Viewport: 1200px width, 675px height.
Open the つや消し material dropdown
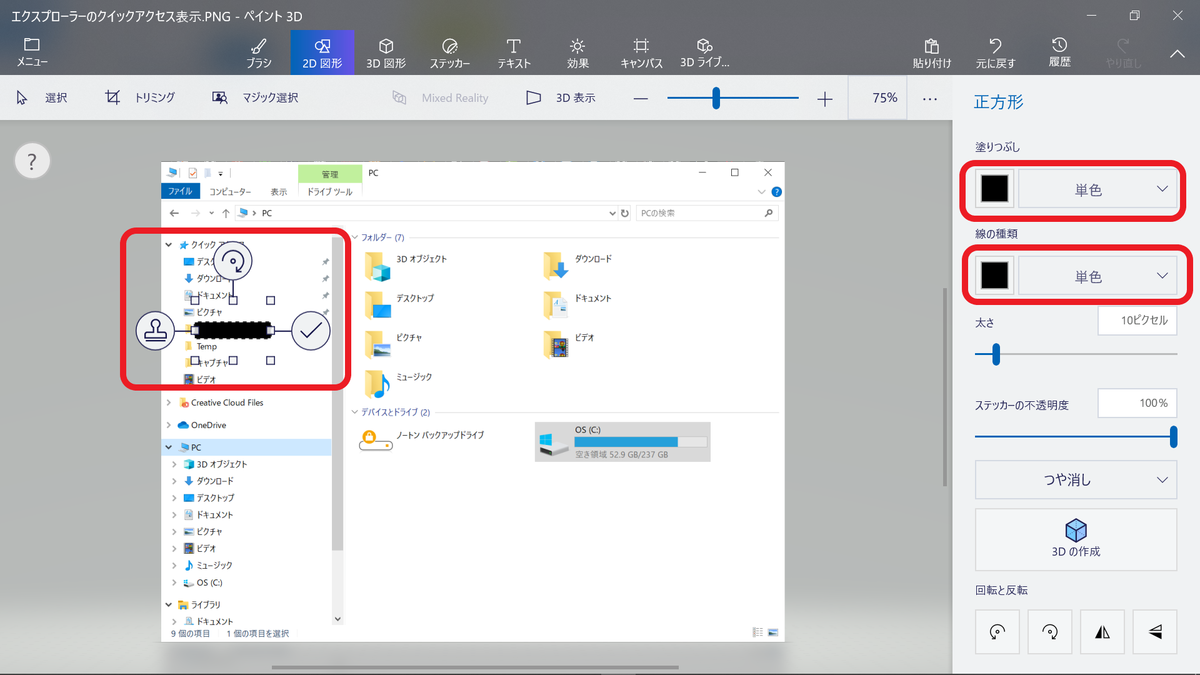click(x=1076, y=480)
